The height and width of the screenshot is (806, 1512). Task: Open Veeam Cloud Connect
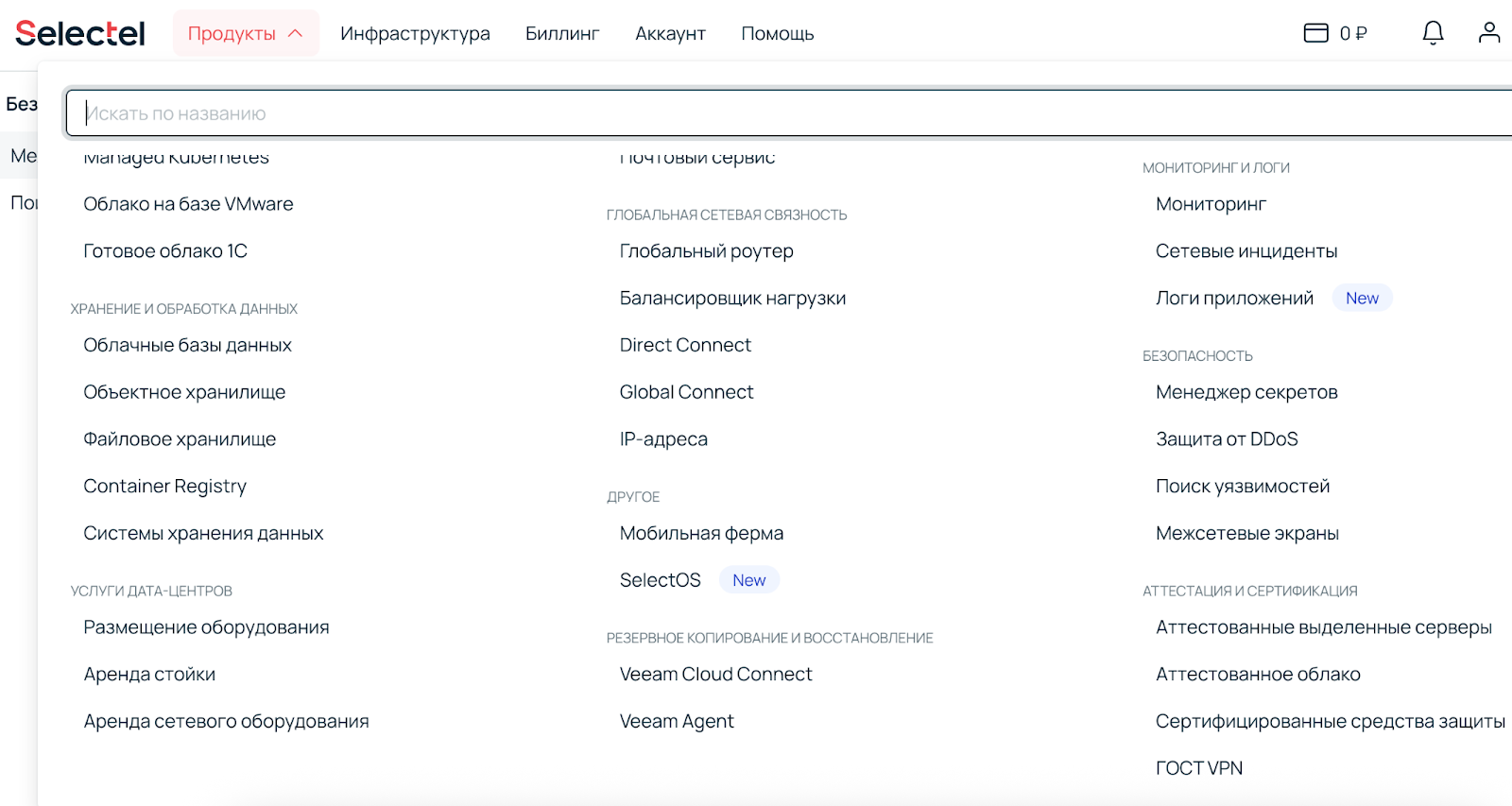(715, 675)
